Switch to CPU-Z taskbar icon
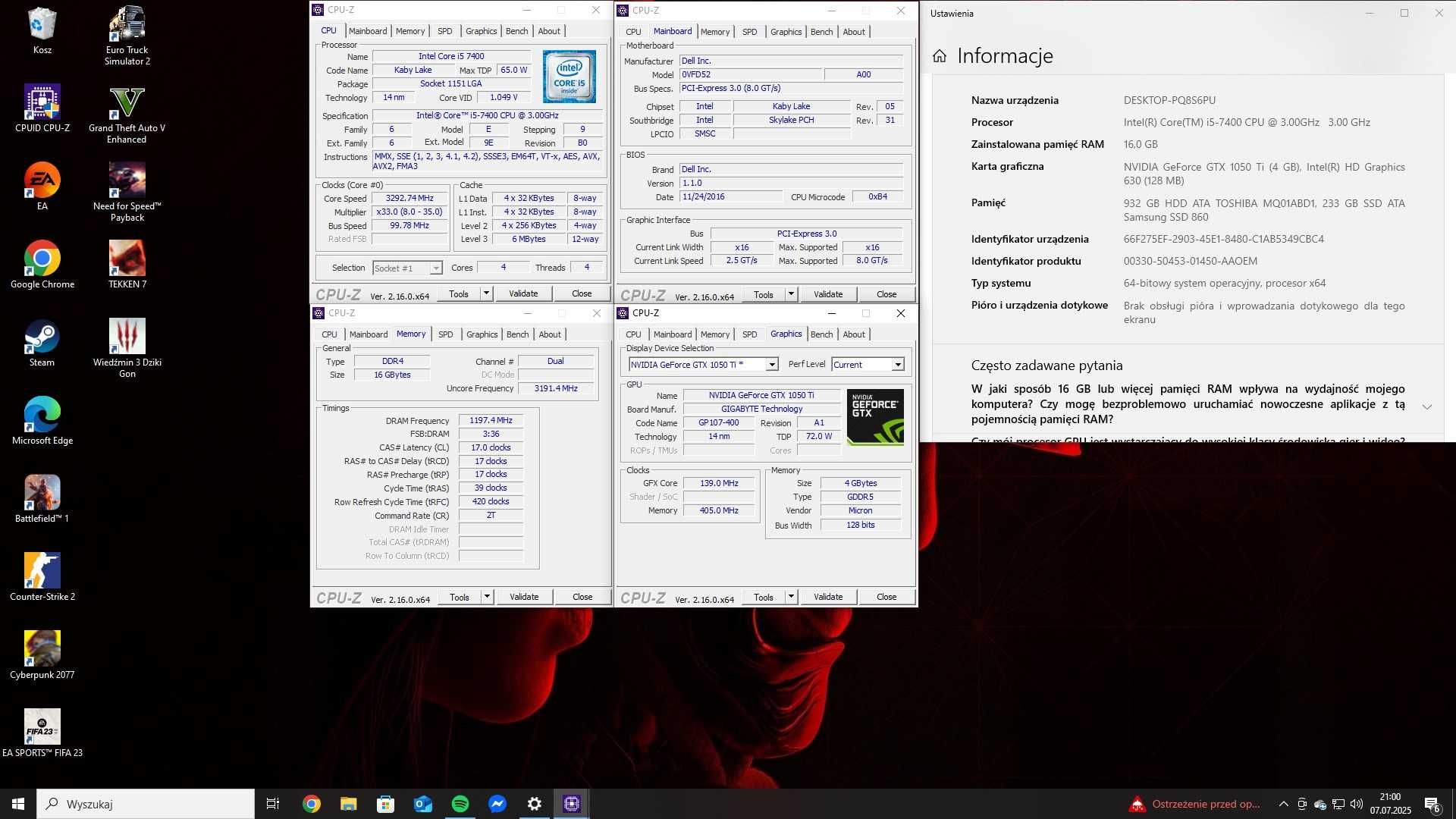The height and width of the screenshot is (819, 1456). [x=572, y=804]
